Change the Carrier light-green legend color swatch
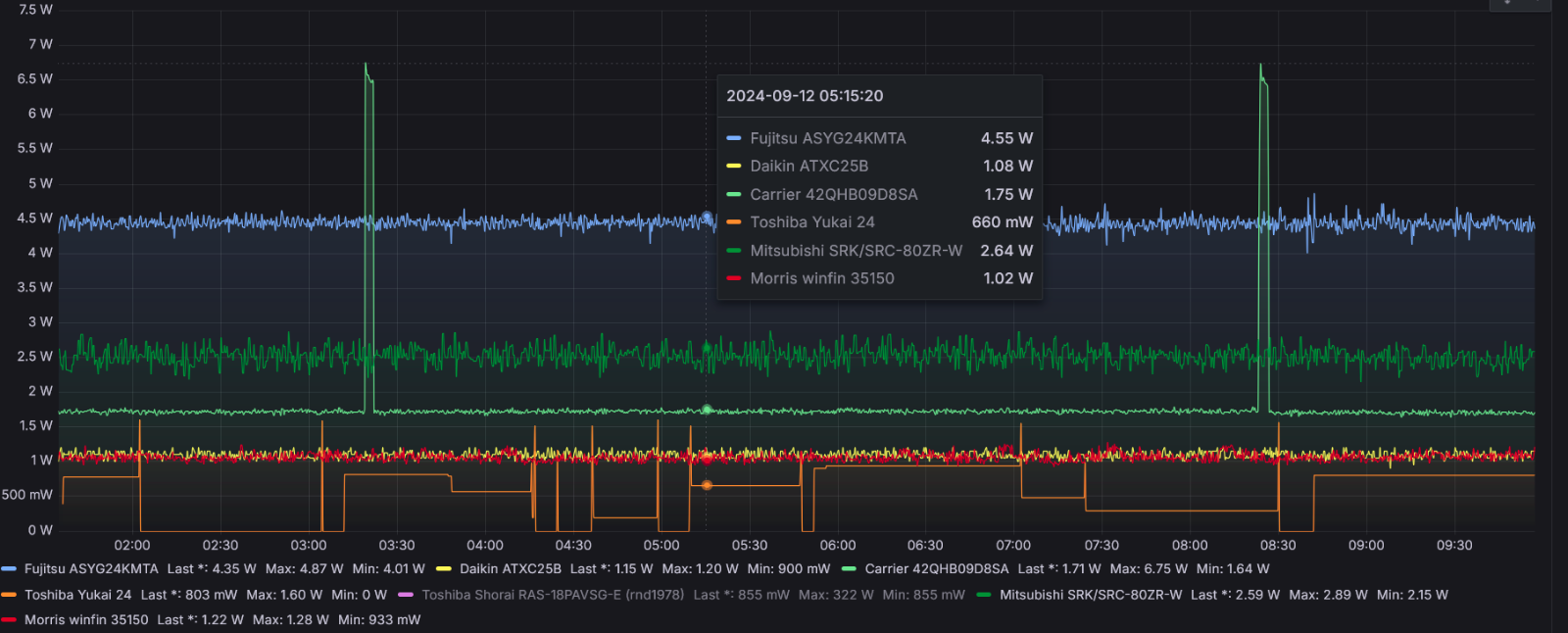The width and height of the screenshot is (1568, 633). pos(850,568)
